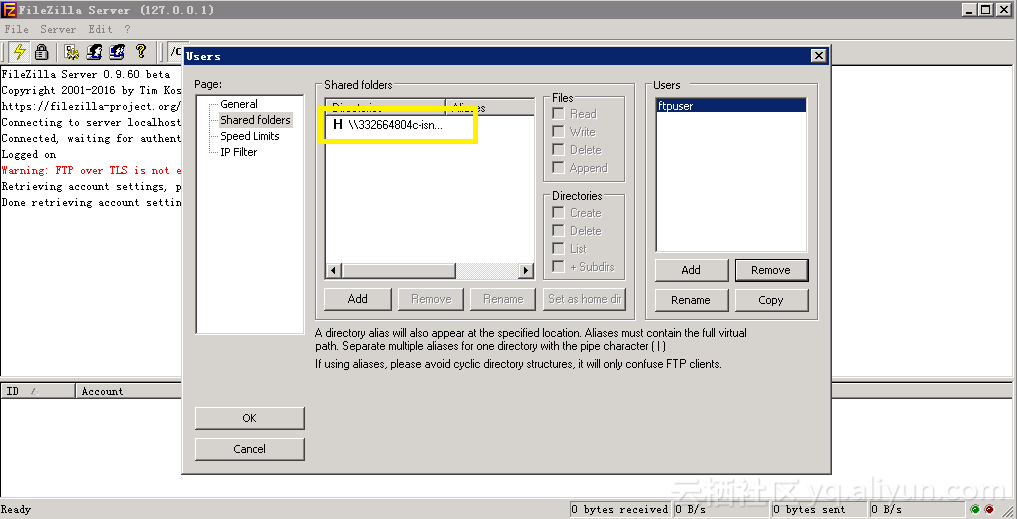
Task: Select the General page
Action: (239, 104)
